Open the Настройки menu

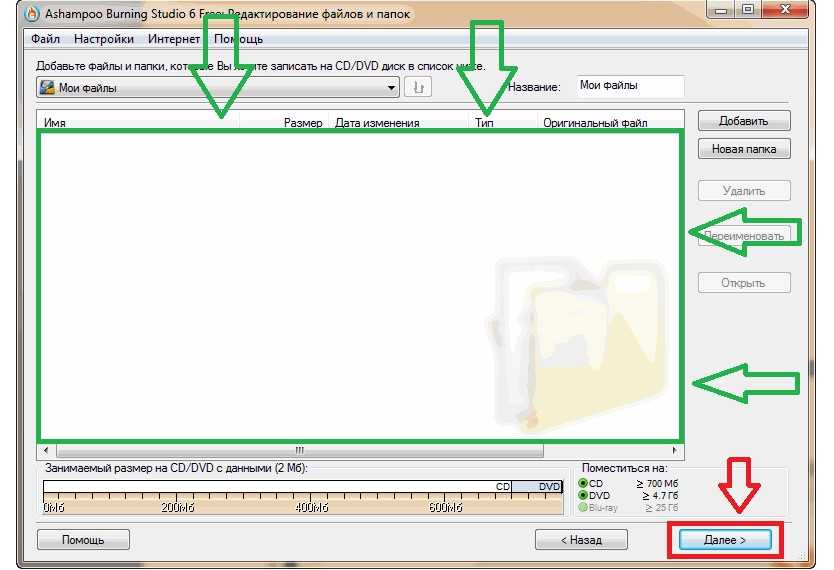pyautogui.click(x=104, y=39)
